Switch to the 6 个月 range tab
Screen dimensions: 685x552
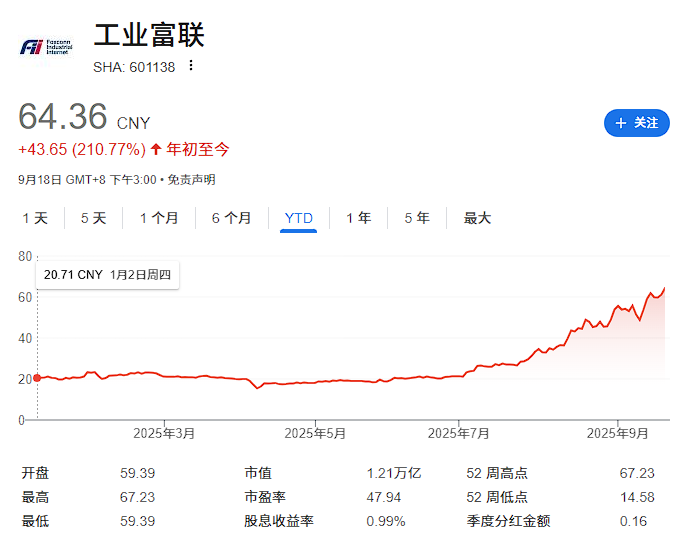pyautogui.click(x=231, y=218)
